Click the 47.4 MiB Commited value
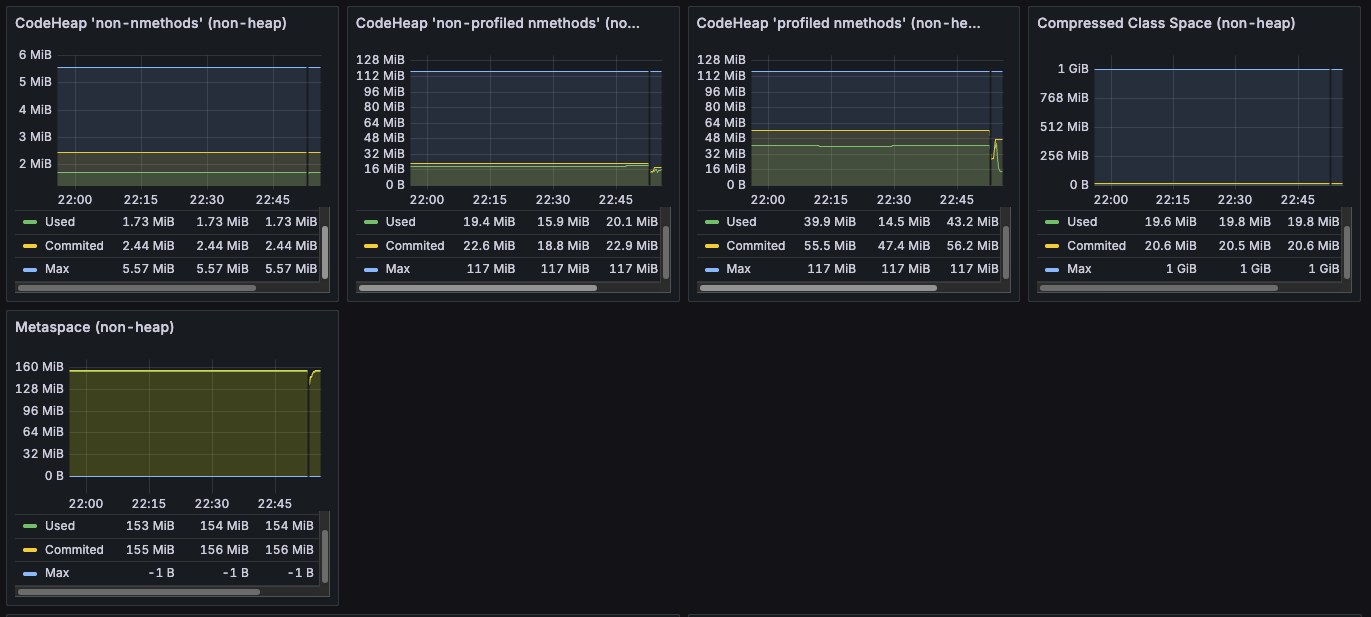This screenshot has height=617, width=1371. point(902,245)
